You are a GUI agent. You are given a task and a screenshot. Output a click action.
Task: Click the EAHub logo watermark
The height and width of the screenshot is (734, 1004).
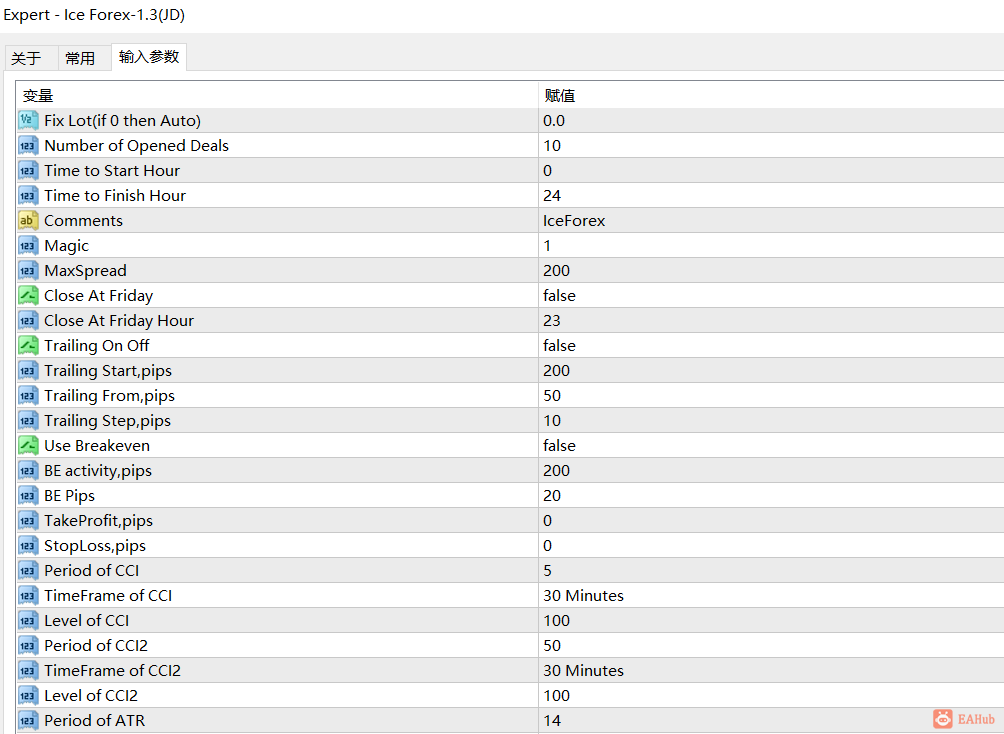click(x=964, y=719)
